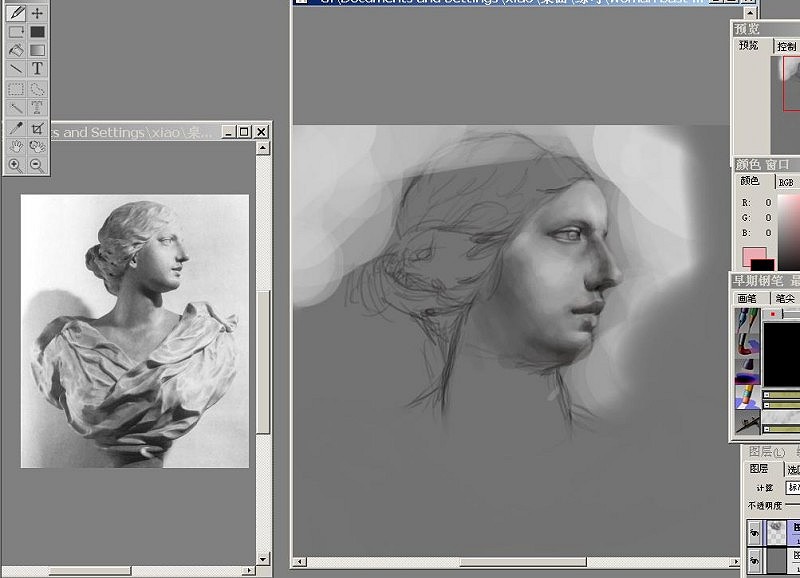Switch to the 控制 tab
Screen dimensions: 800x578
pos(786,46)
